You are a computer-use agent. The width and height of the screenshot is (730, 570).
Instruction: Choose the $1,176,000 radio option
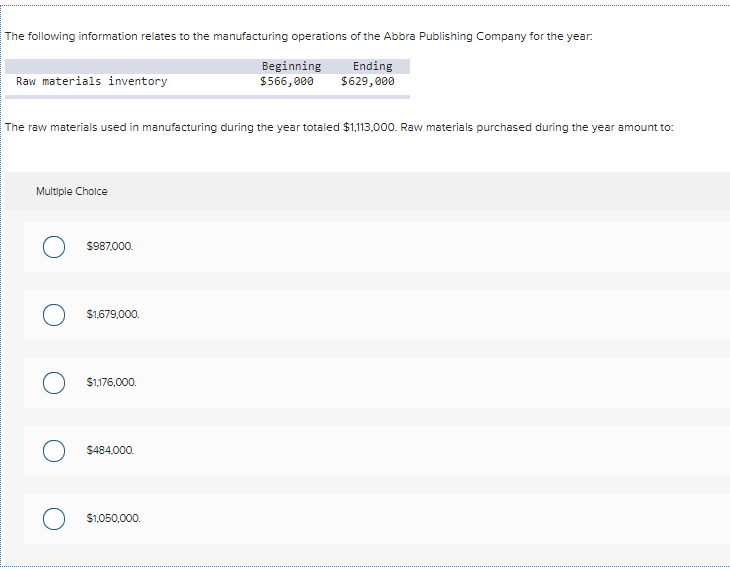[x=54, y=383]
